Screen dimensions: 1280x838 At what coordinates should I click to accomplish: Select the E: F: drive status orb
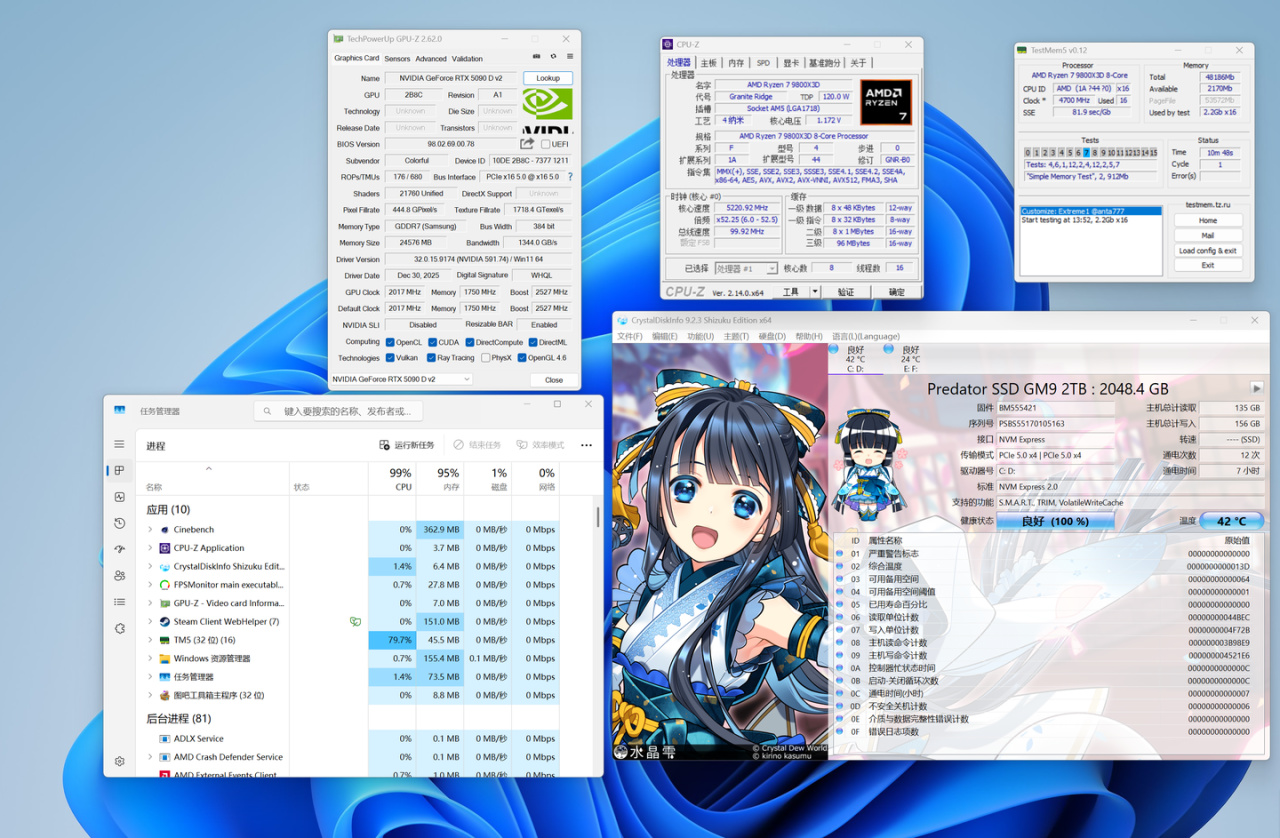tap(889, 350)
